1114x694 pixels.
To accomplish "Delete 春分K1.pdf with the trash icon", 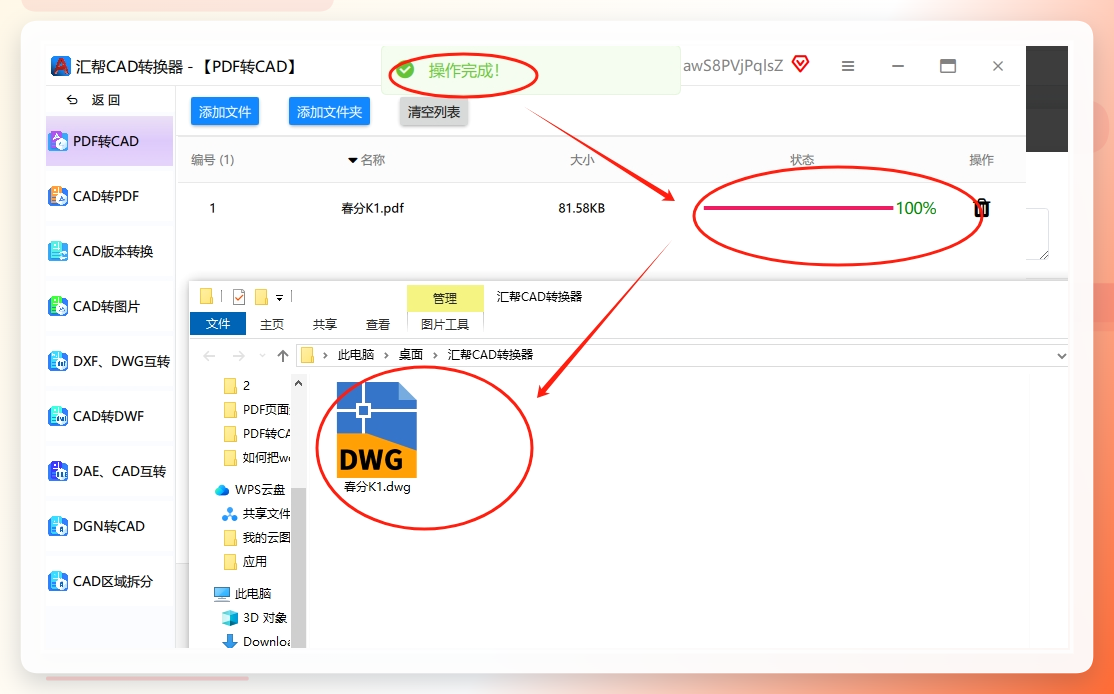I will coord(982,208).
